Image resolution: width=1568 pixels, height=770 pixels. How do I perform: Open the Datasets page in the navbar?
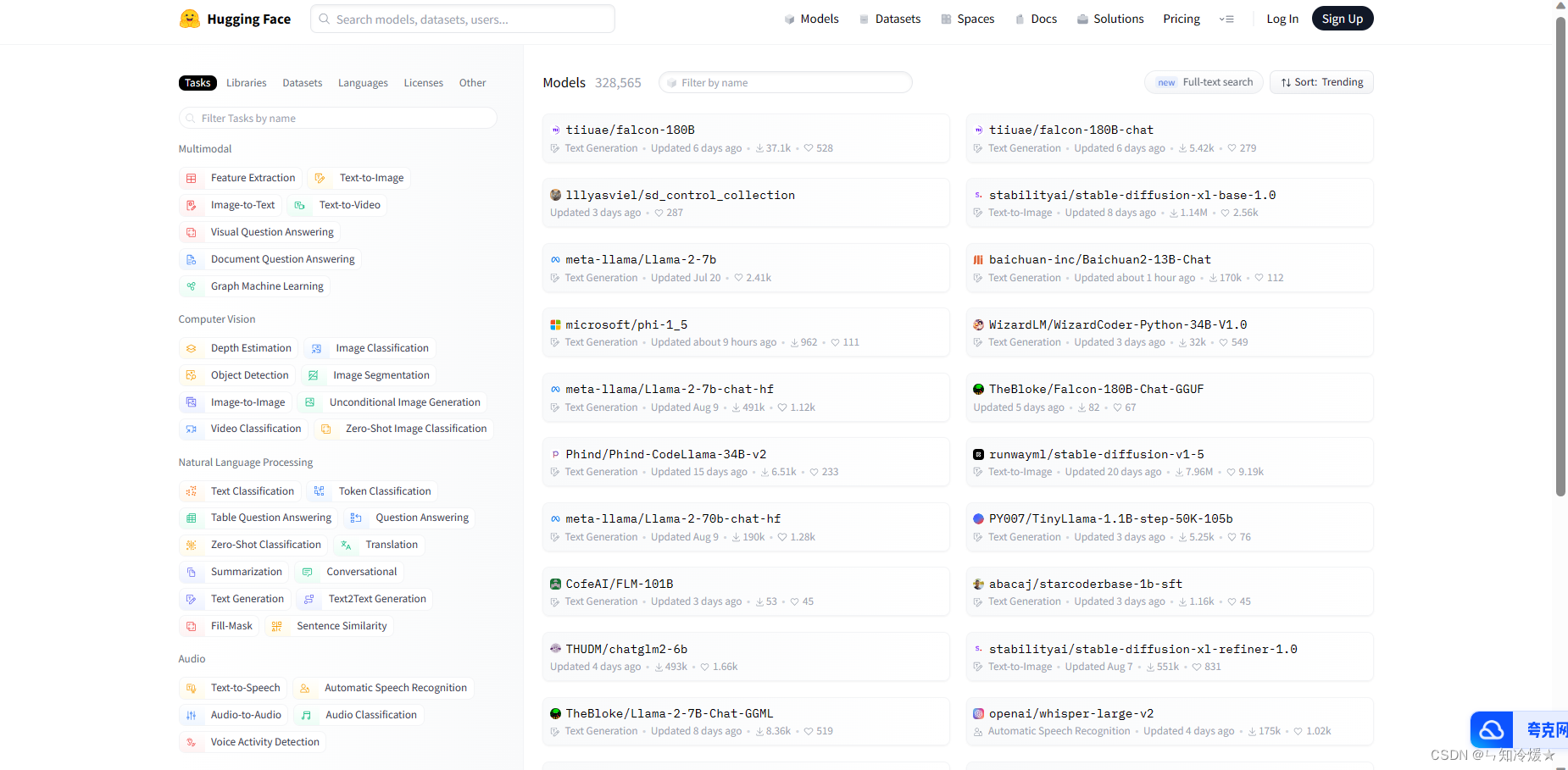coord(889,19)
